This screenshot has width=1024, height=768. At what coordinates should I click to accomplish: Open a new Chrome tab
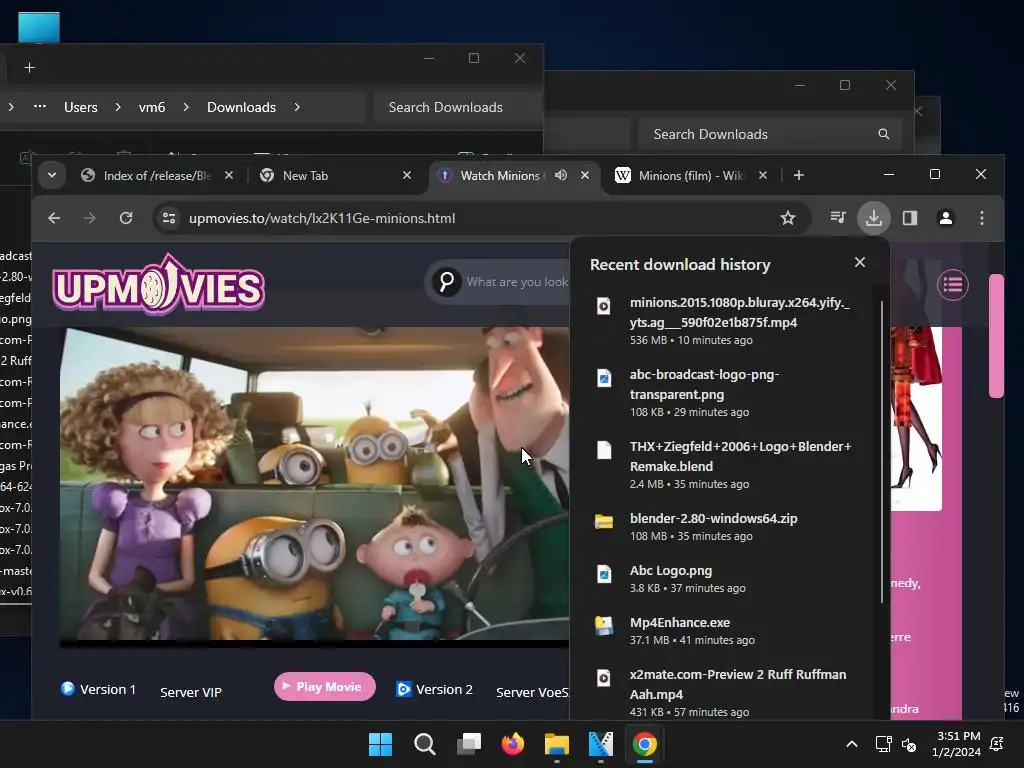tap(799, 175)
